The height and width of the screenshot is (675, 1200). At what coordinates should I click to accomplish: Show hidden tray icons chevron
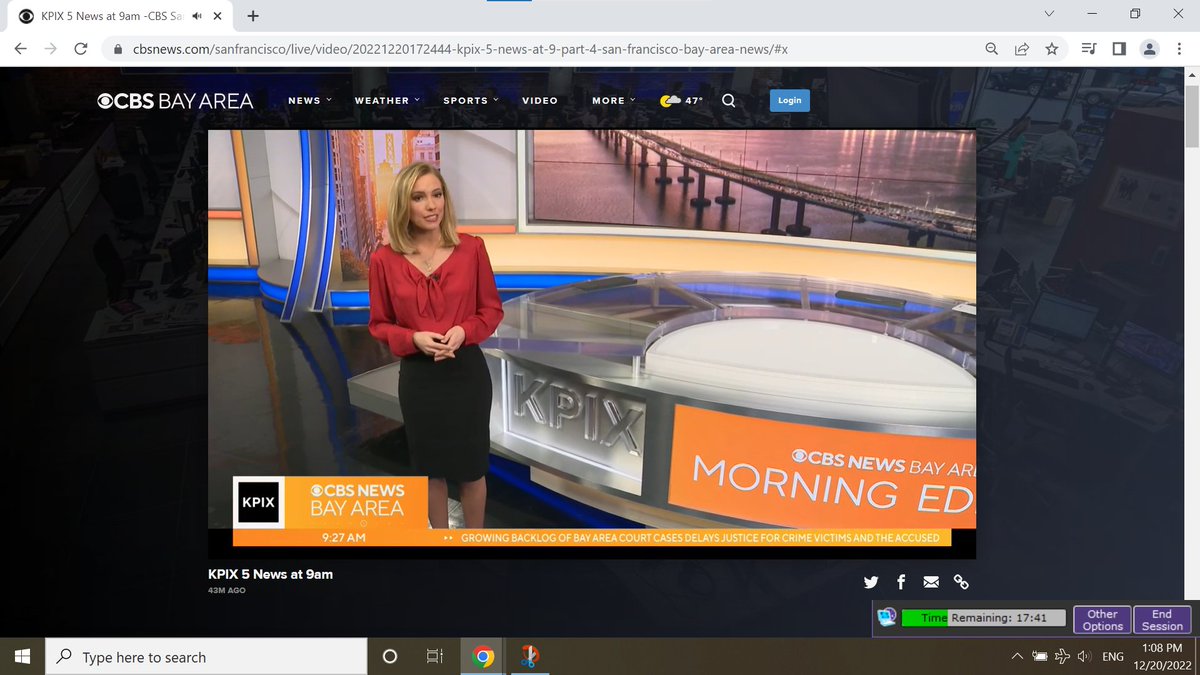1017,656
